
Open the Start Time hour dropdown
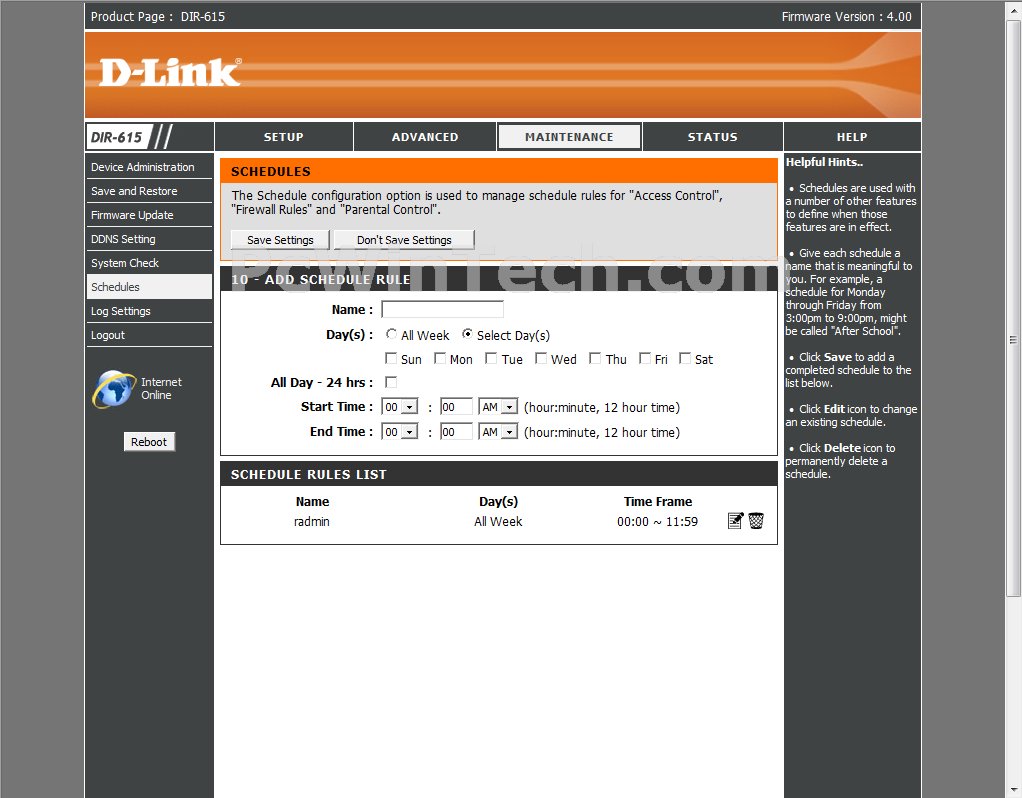[x=400, y=407]
